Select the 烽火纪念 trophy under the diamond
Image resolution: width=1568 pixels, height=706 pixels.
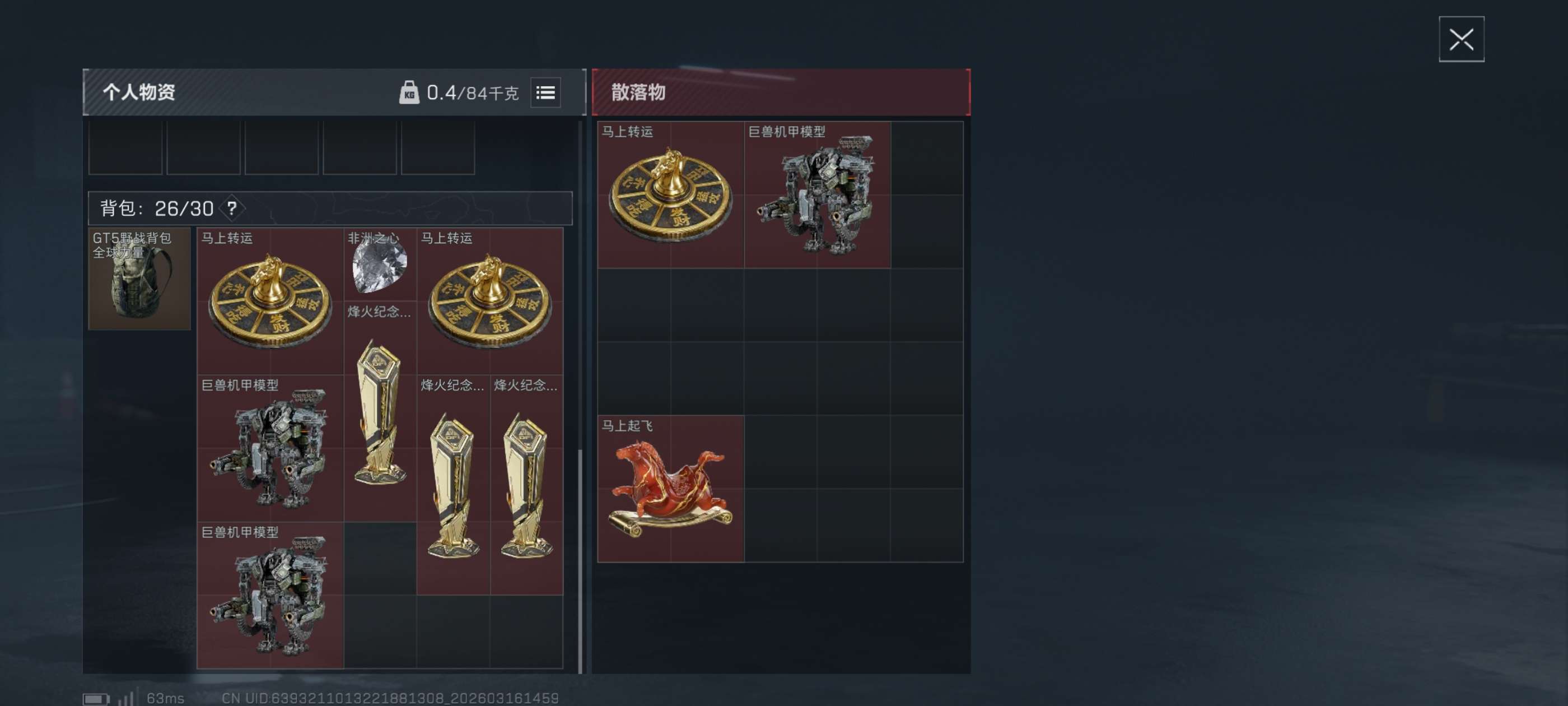[x=380, y=411]
